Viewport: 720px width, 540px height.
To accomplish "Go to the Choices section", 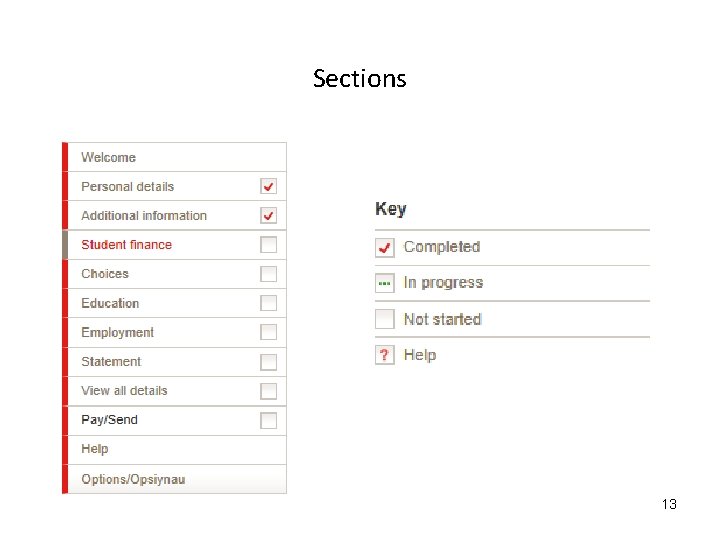I will [105, 274].
